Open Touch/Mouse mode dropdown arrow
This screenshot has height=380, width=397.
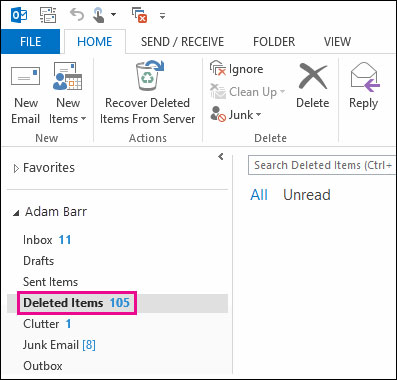(113, 15)
